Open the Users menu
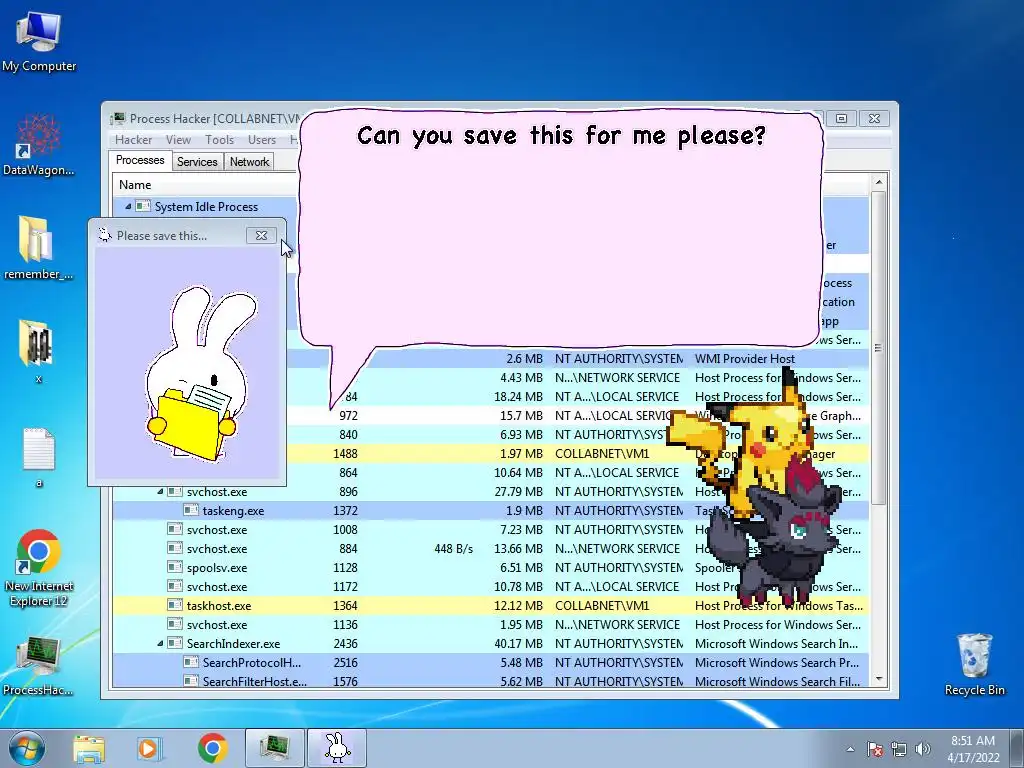Screen dimensions: 1024x768 pyautogui.click(x=262, y=140)
